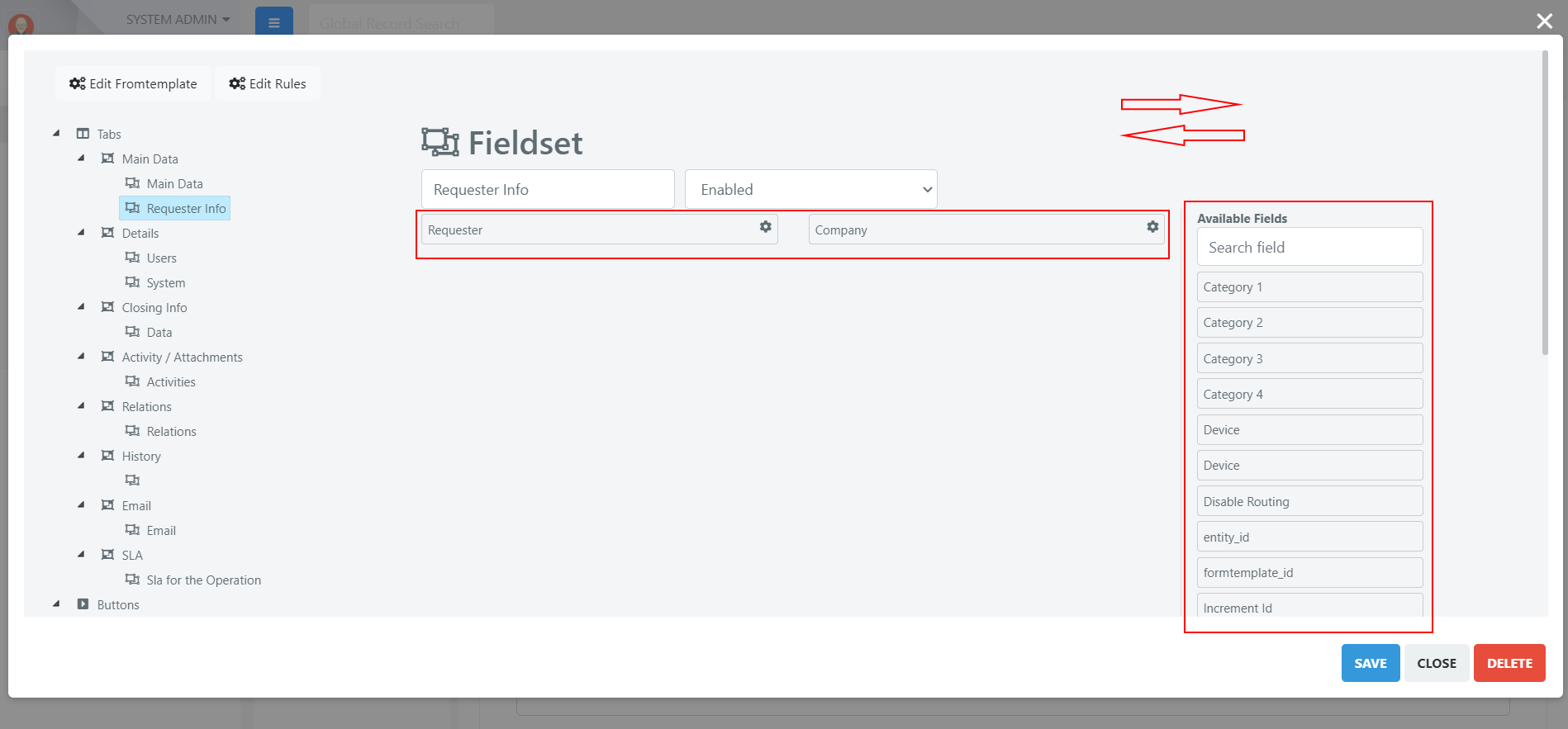1568x729 pixels.
Task: Click the Search field input box
Action: tap(1310, 247)
